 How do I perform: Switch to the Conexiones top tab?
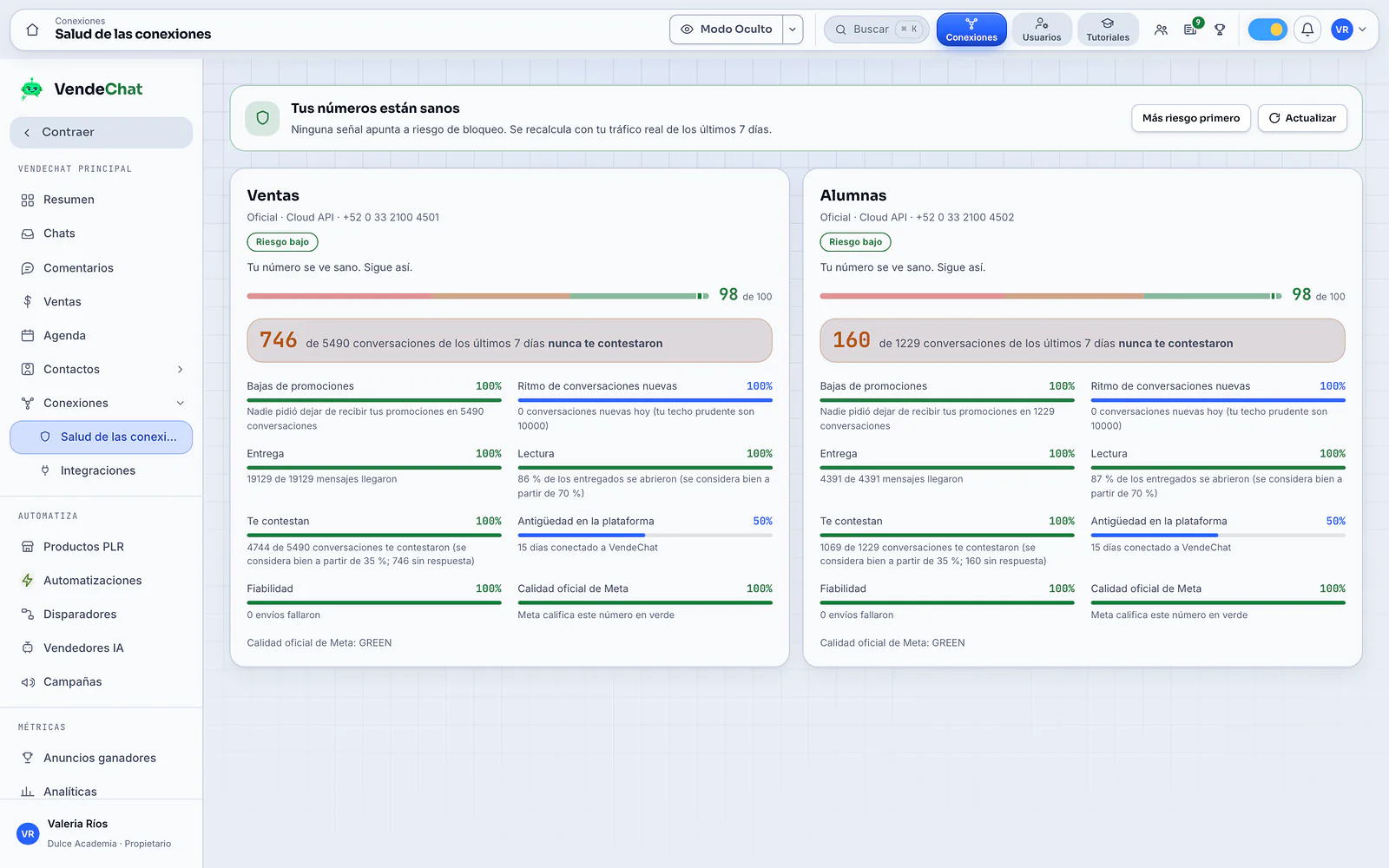tap(971, 30)
